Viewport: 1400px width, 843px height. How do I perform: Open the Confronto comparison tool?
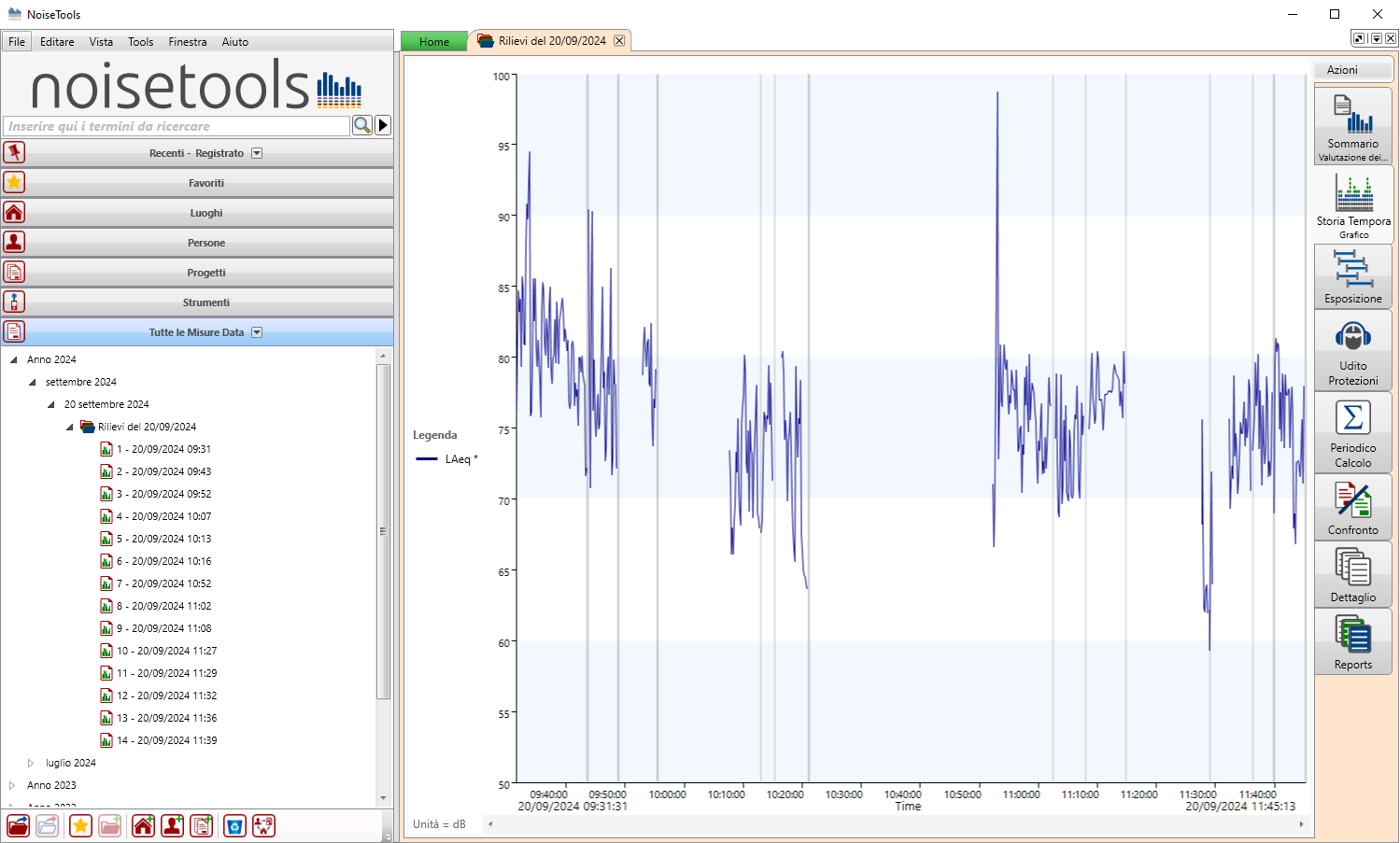point(1352,507)
